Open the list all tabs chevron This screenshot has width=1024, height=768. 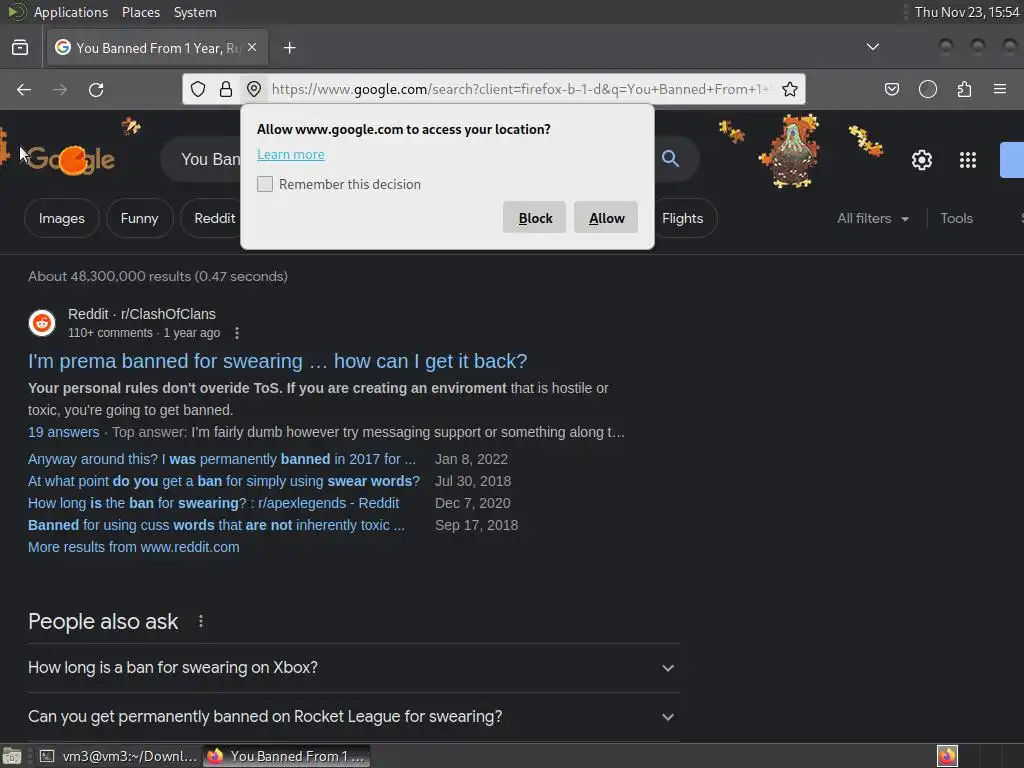pos(872,47)
